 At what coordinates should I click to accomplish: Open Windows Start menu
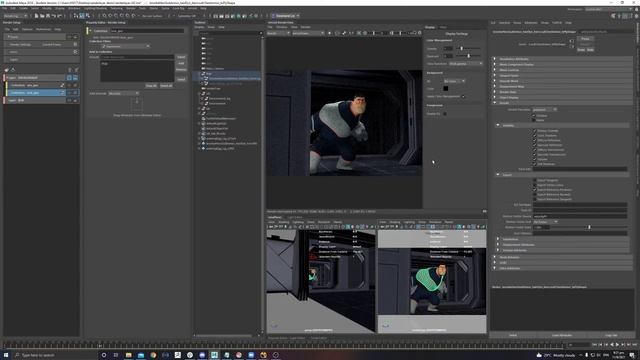6,355
